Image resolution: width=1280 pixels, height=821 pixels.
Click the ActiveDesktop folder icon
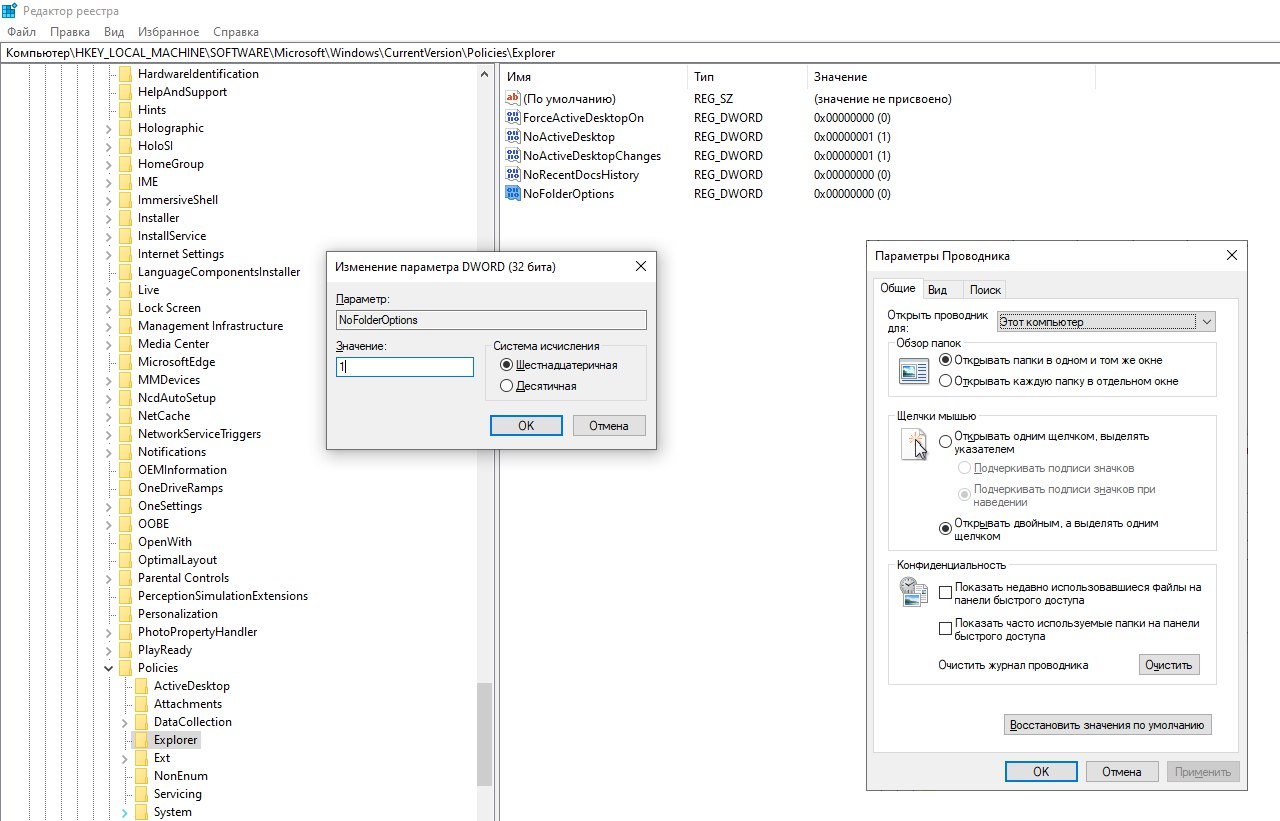click(x=141, y=686)
